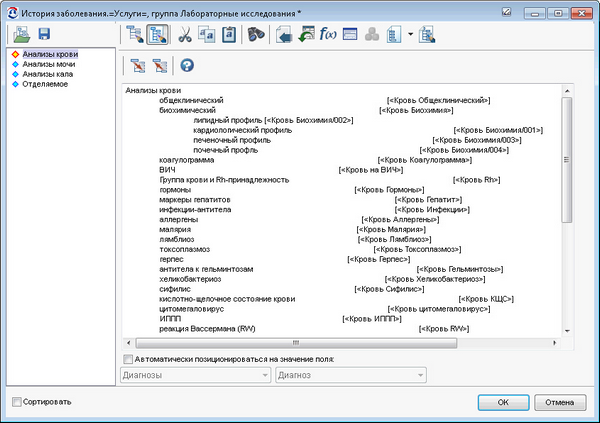
Task: Click the second red-arrow tree icon in second toolbar
Action: [x=160, y=65]
